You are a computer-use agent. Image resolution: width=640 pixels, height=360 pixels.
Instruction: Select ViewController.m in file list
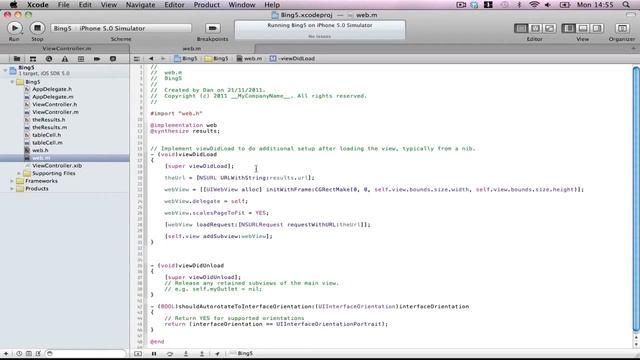[x=55, y=112]
